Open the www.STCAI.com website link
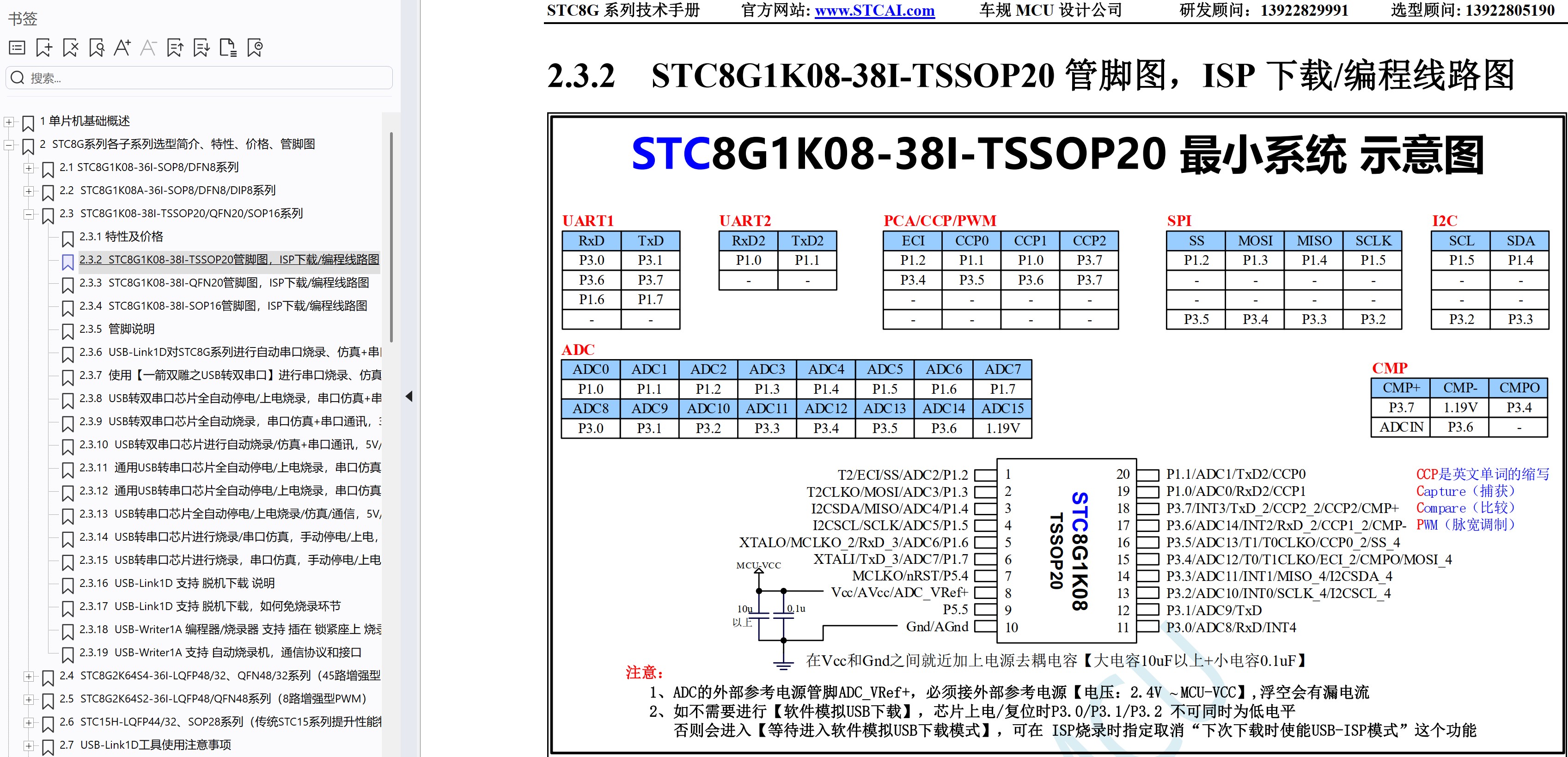Screen dimensions: 1568x757 [x=875, y=10]
